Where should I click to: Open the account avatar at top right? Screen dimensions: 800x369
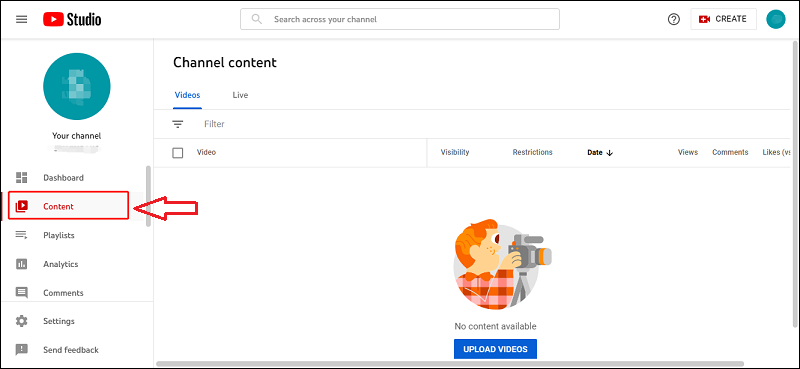tap(776, 19)
